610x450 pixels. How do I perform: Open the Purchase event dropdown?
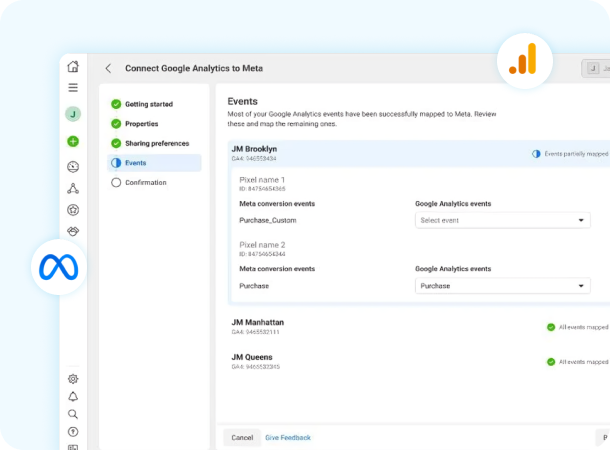502,285
